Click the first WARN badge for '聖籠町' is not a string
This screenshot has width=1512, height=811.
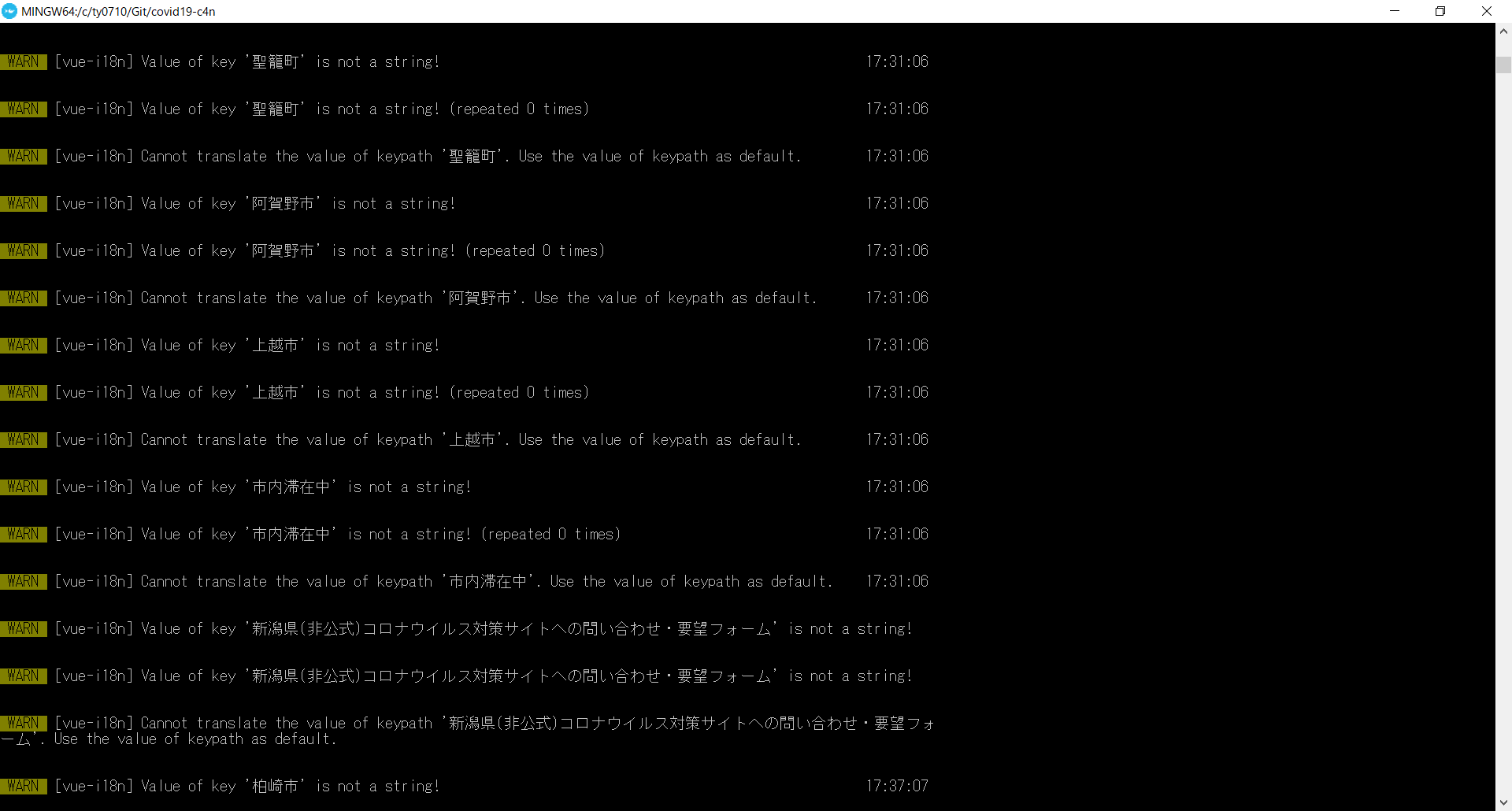point(24,61)
